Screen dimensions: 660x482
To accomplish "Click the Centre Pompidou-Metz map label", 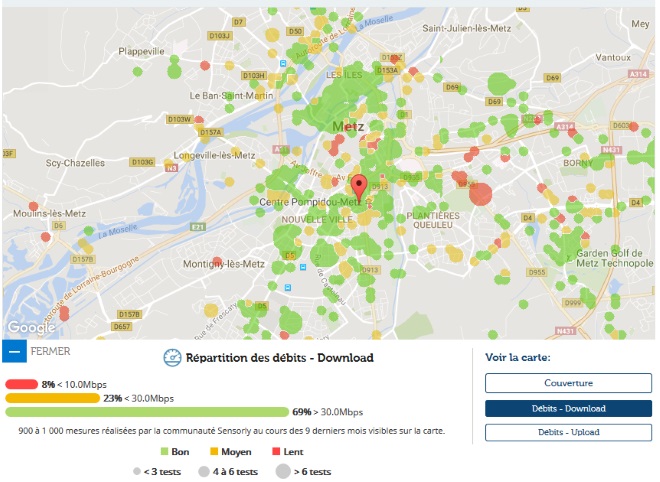I will point(310,203).
